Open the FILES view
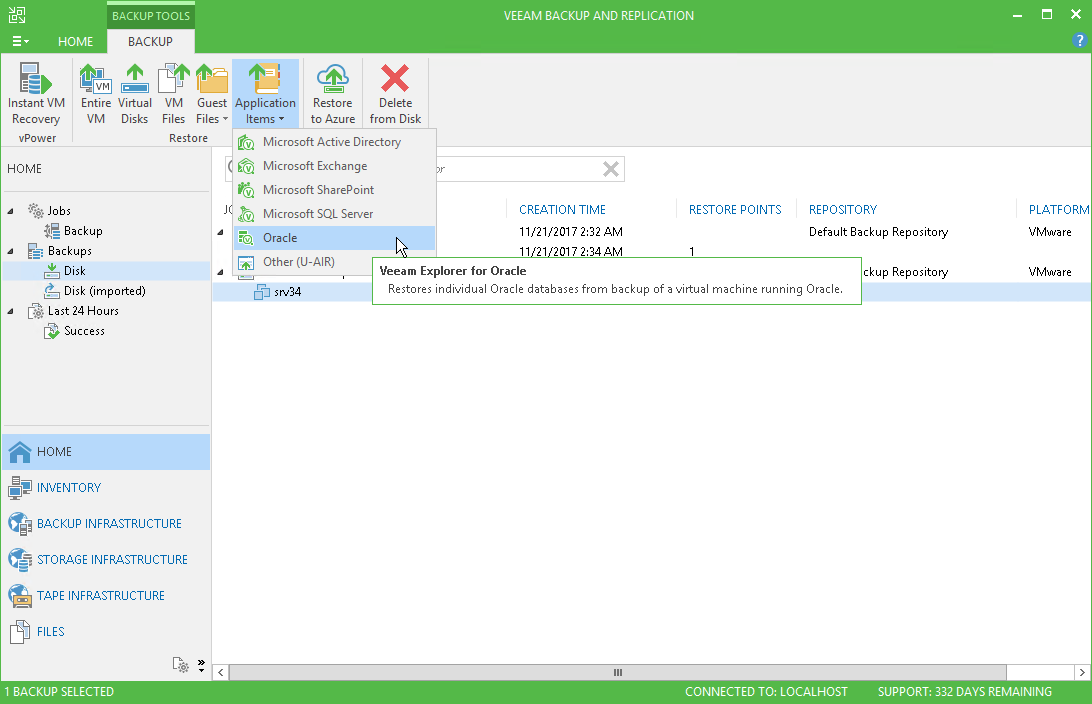Image resolution: width=1092 pixels, height=704 pixels. pyautogui.click(x=107, y=632)
